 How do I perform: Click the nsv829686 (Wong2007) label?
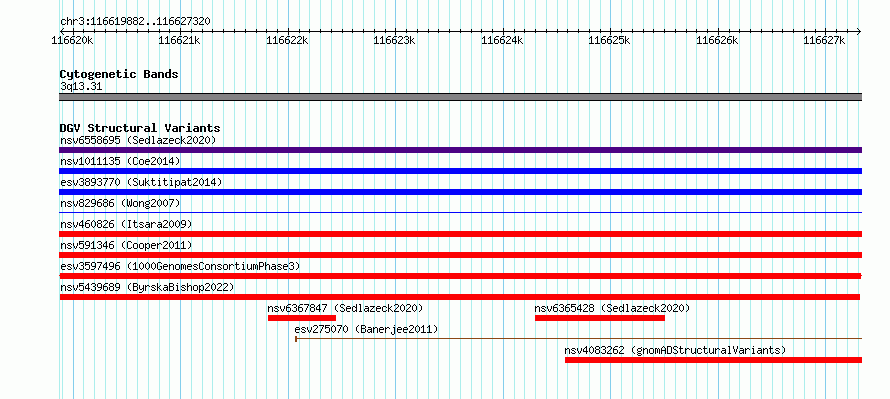click(120, 203)
